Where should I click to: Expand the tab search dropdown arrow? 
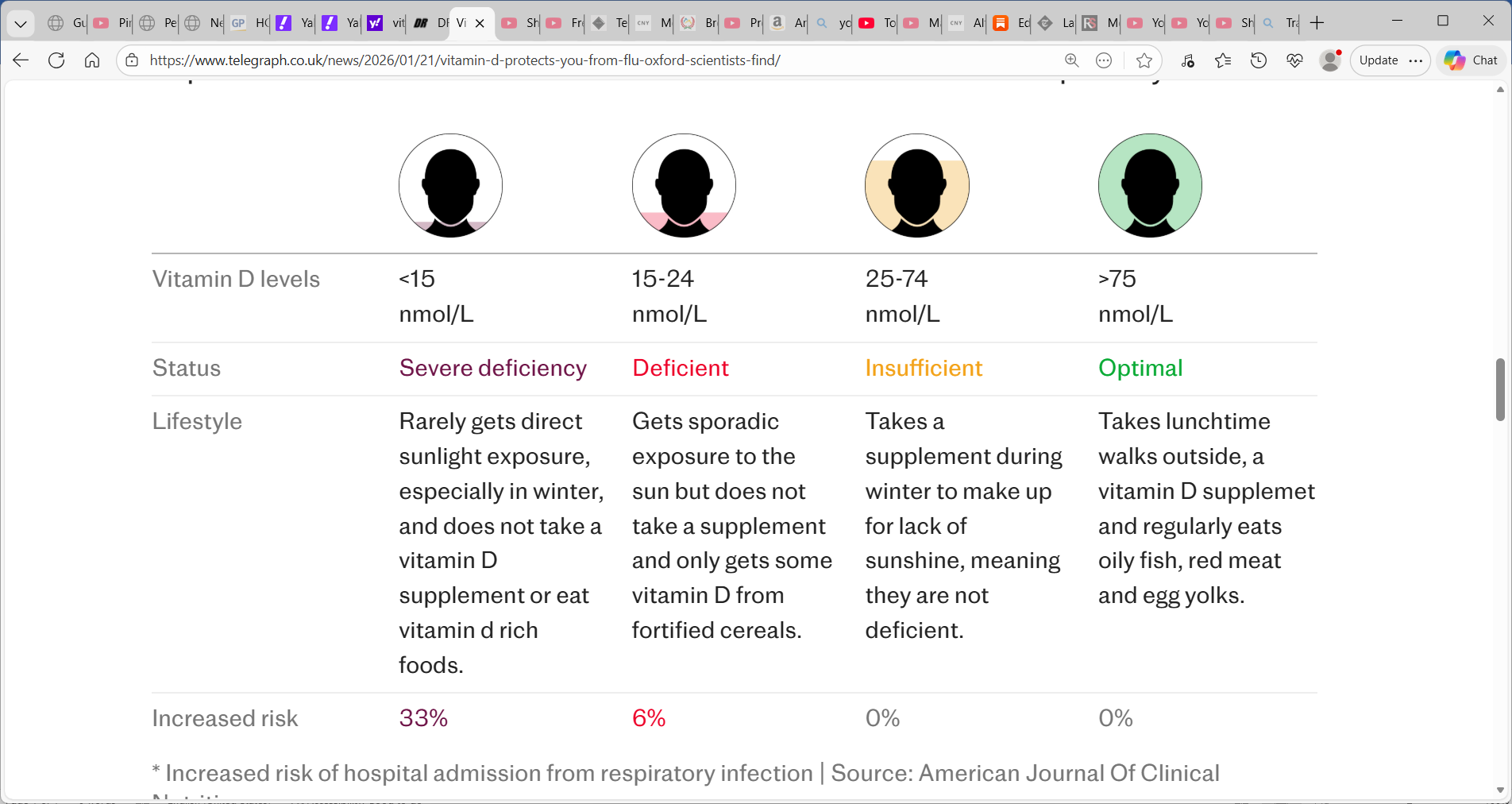[x=21, y=23]
